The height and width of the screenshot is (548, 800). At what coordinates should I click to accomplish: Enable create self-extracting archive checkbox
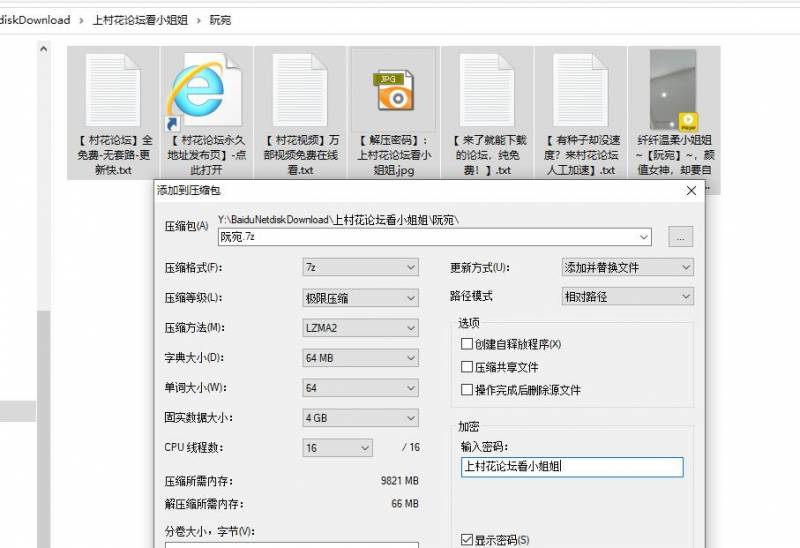click(467, 344)
